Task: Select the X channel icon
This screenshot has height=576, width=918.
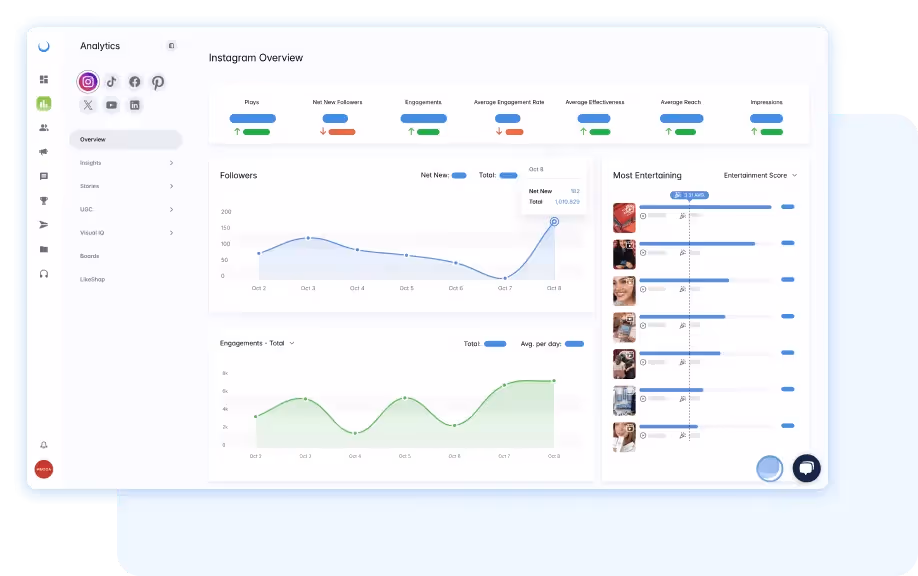Action: pyautogui.click(x=88, y=104)
